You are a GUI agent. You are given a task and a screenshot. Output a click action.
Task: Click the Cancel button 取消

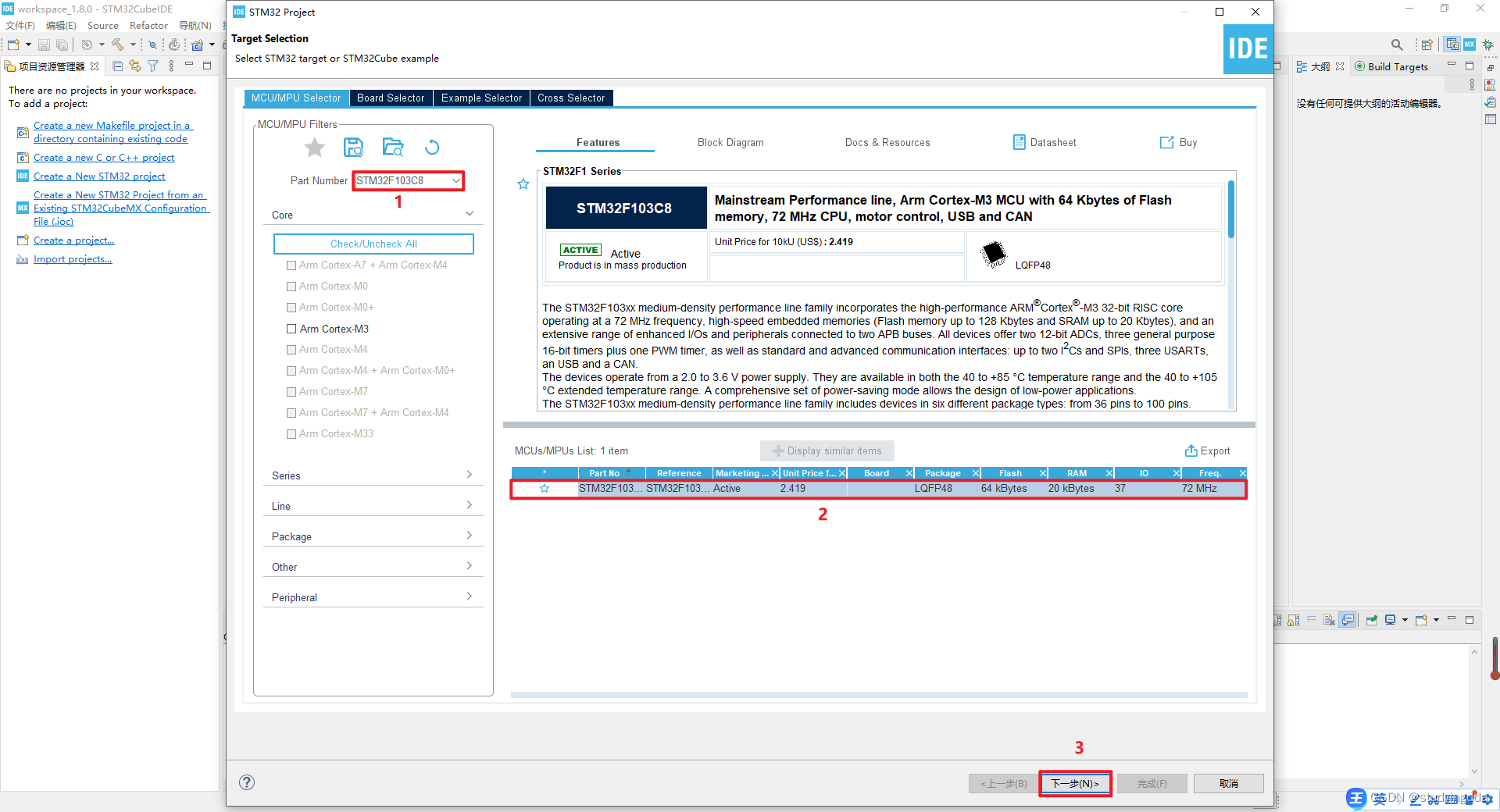pyautogui.click(x=1229, y=783)
